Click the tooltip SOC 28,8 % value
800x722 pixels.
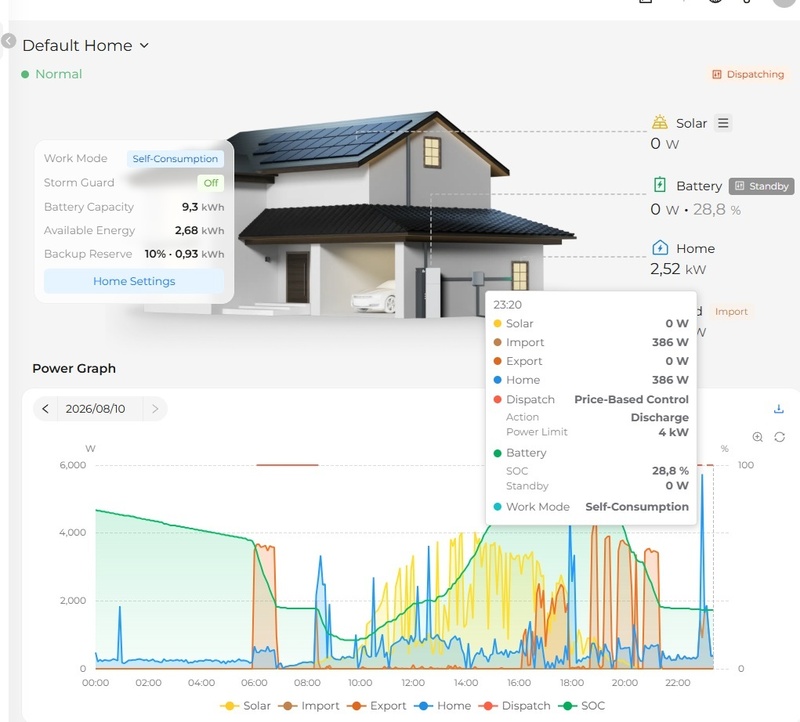[x=670, y=470]
